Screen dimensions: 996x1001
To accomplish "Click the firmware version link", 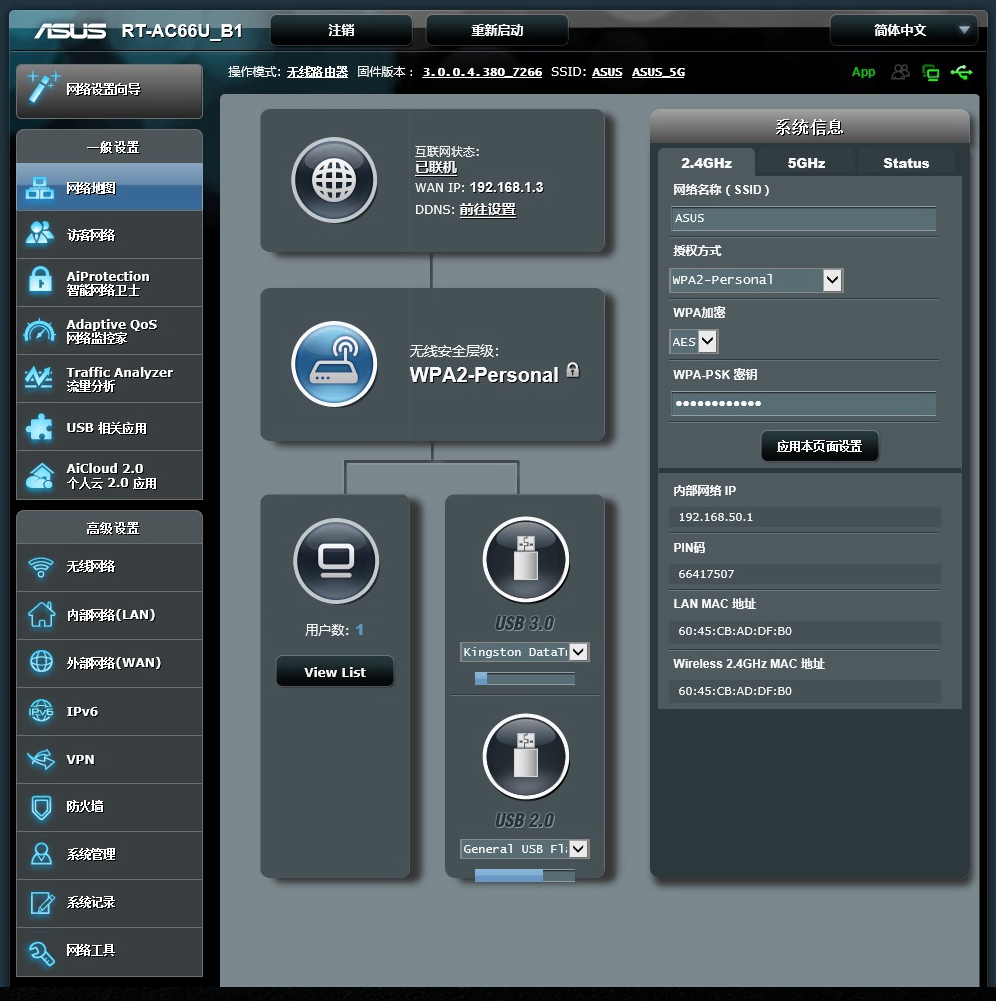I will pyautogui.click(x=482, y=72).
